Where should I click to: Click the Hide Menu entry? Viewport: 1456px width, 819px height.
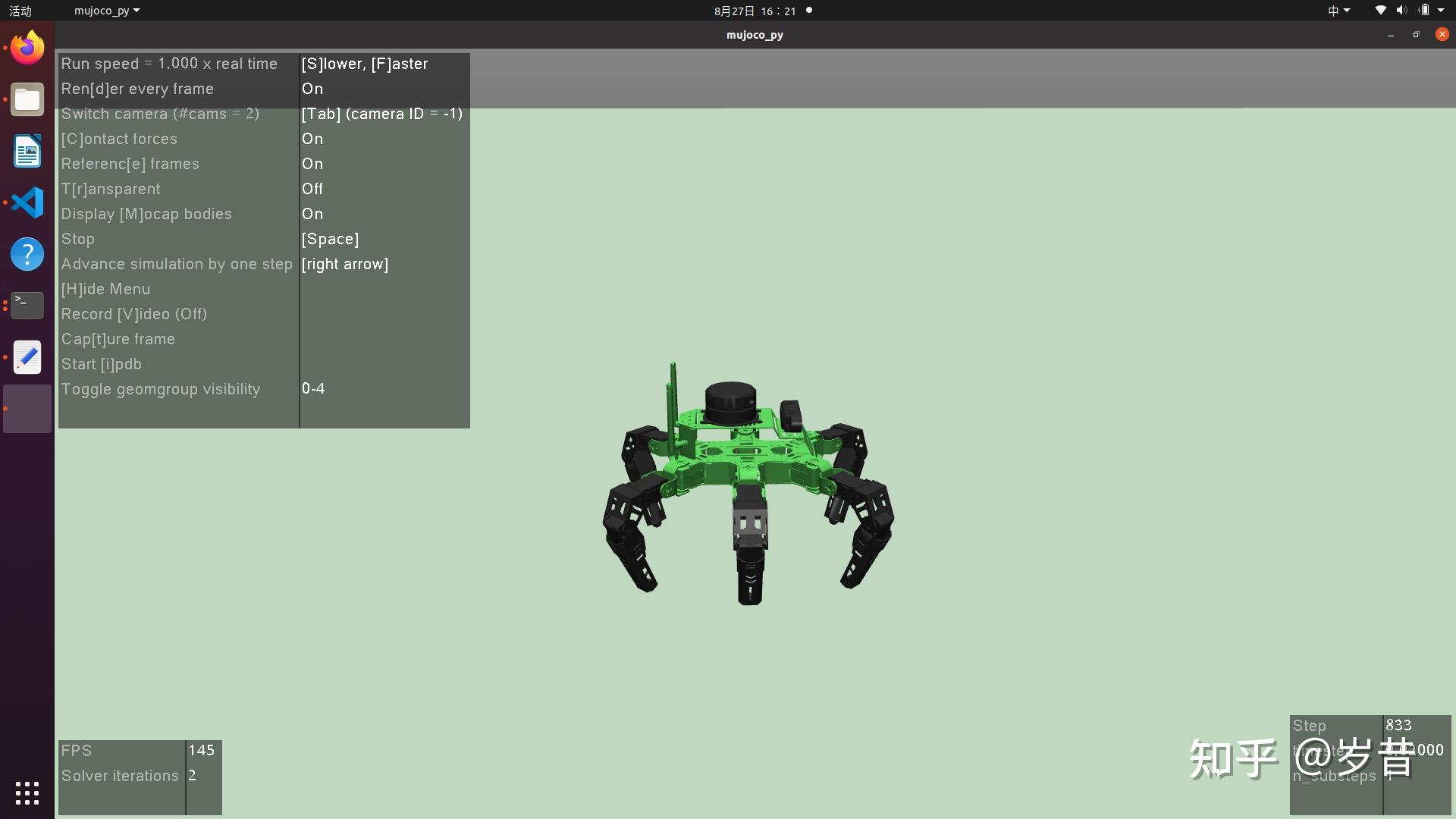tap(105, 289)
